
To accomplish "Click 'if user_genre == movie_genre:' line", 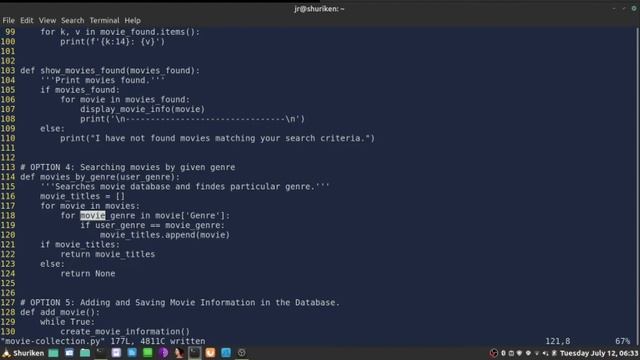I will 152,225.
